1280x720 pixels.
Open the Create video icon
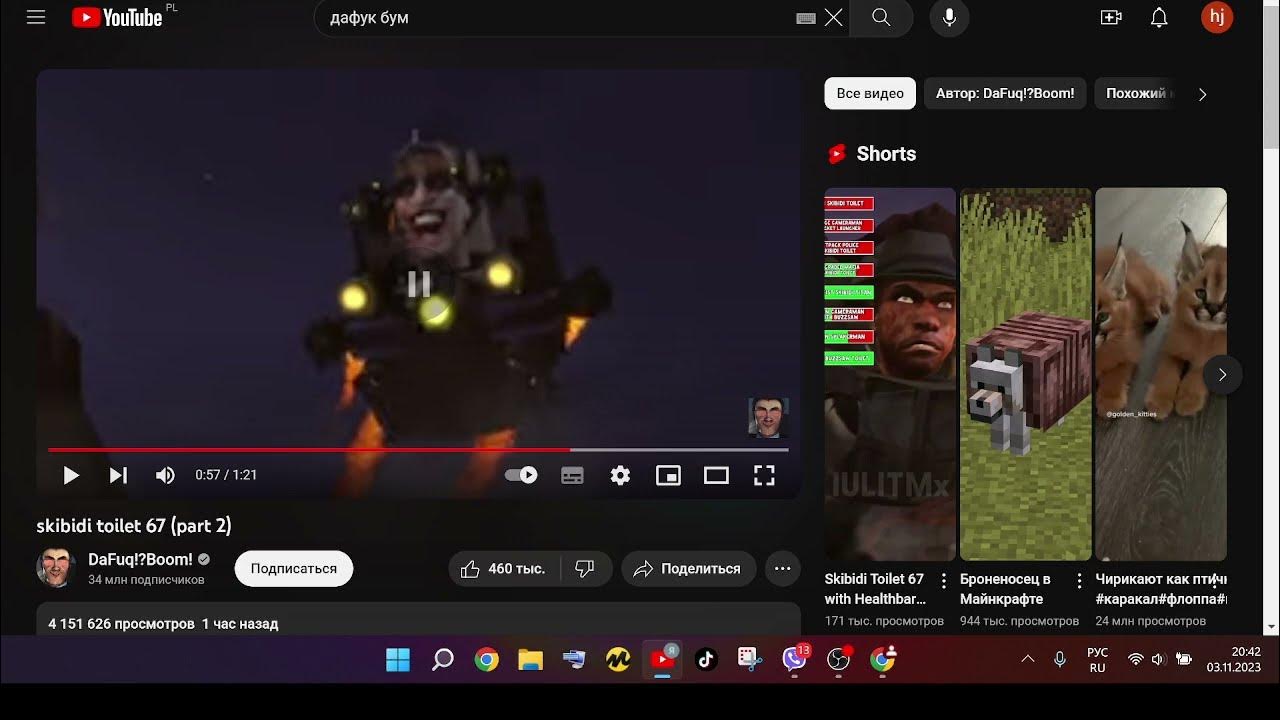click(x=1111, y=17)
